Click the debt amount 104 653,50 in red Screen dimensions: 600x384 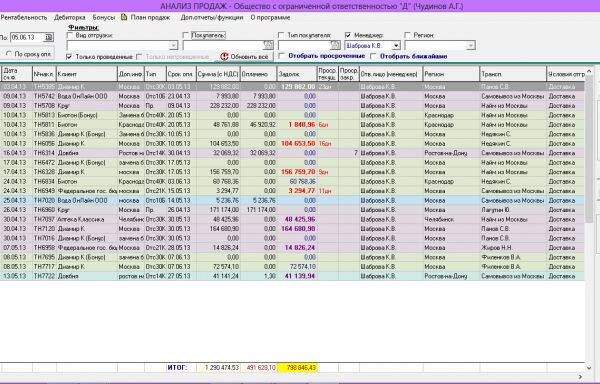click(x=298, y=143)
